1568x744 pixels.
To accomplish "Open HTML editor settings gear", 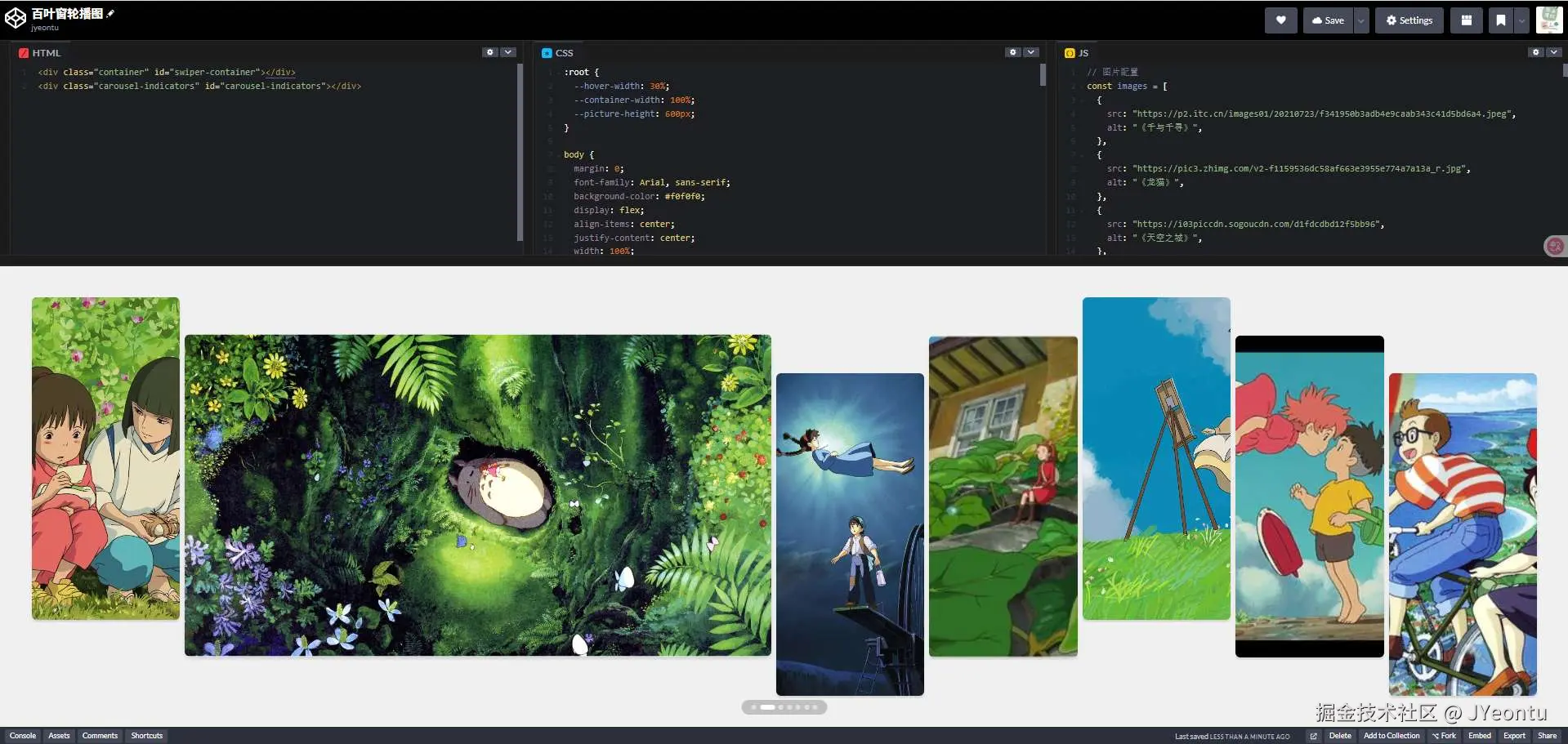I will [490, 52].
